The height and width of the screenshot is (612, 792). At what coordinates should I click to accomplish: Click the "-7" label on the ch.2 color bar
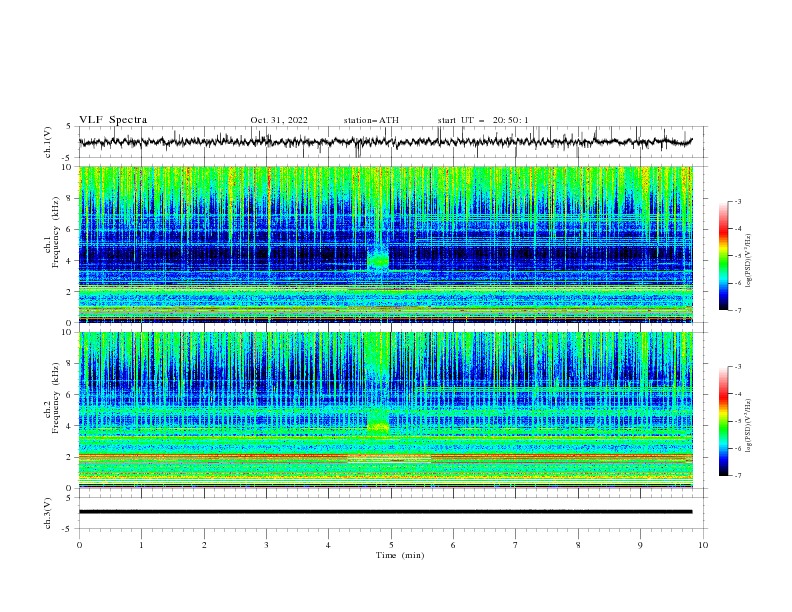(x=737, y=476)
